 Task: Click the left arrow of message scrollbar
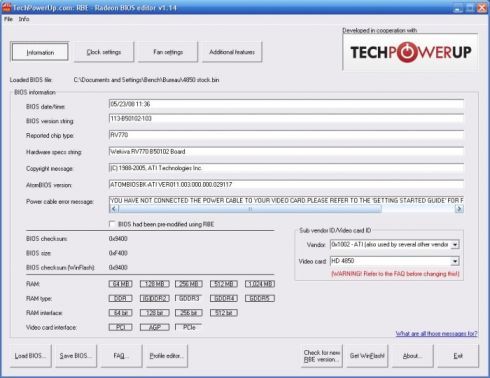coord(114,209)
